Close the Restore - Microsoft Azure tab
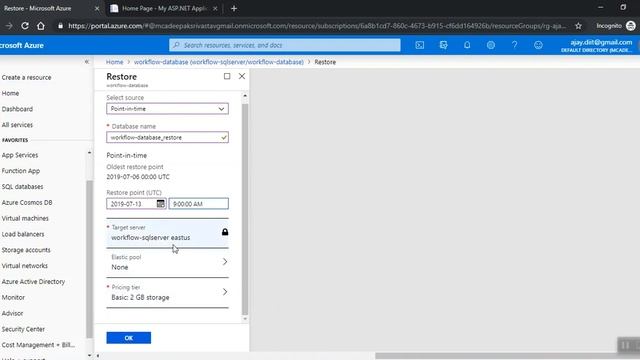The height and width of the screenshot is (360, 640). coord(97,8)
